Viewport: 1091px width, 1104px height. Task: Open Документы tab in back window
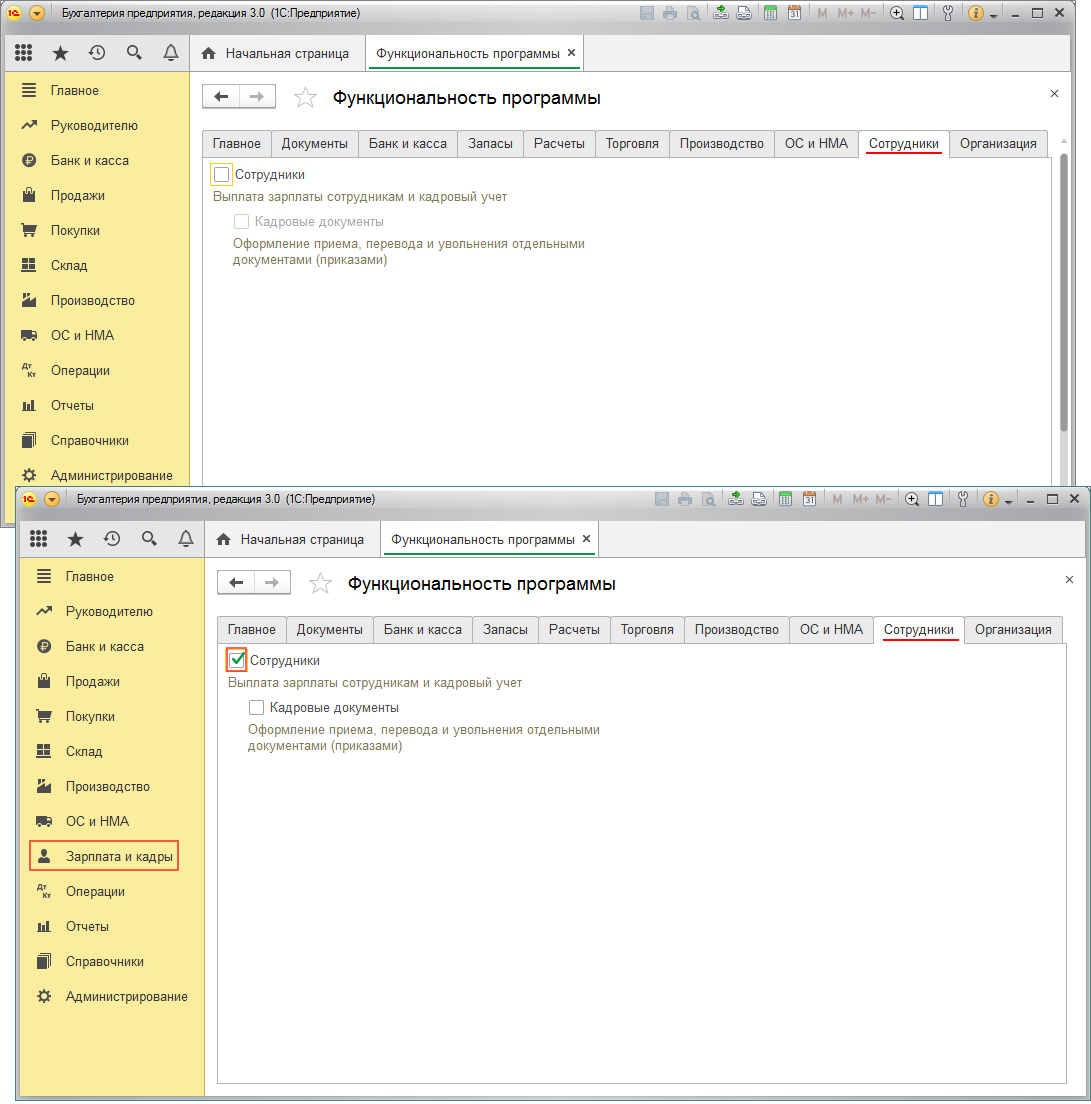pos(315,144)
